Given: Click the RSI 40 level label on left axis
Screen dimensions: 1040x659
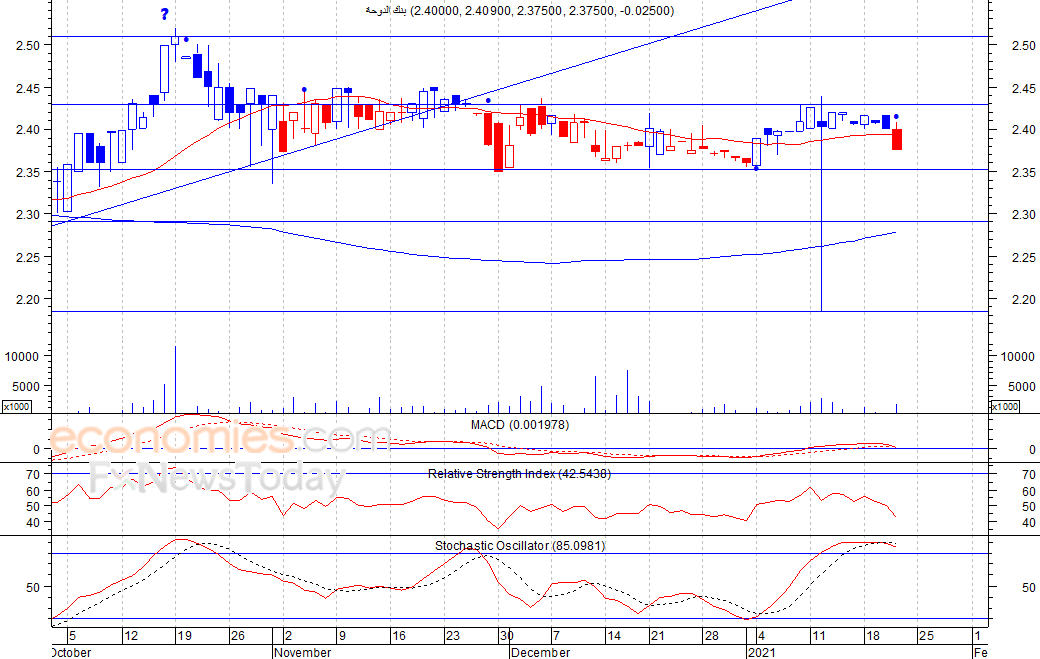Looking at the screenshot, I should [x=33, y=522].
